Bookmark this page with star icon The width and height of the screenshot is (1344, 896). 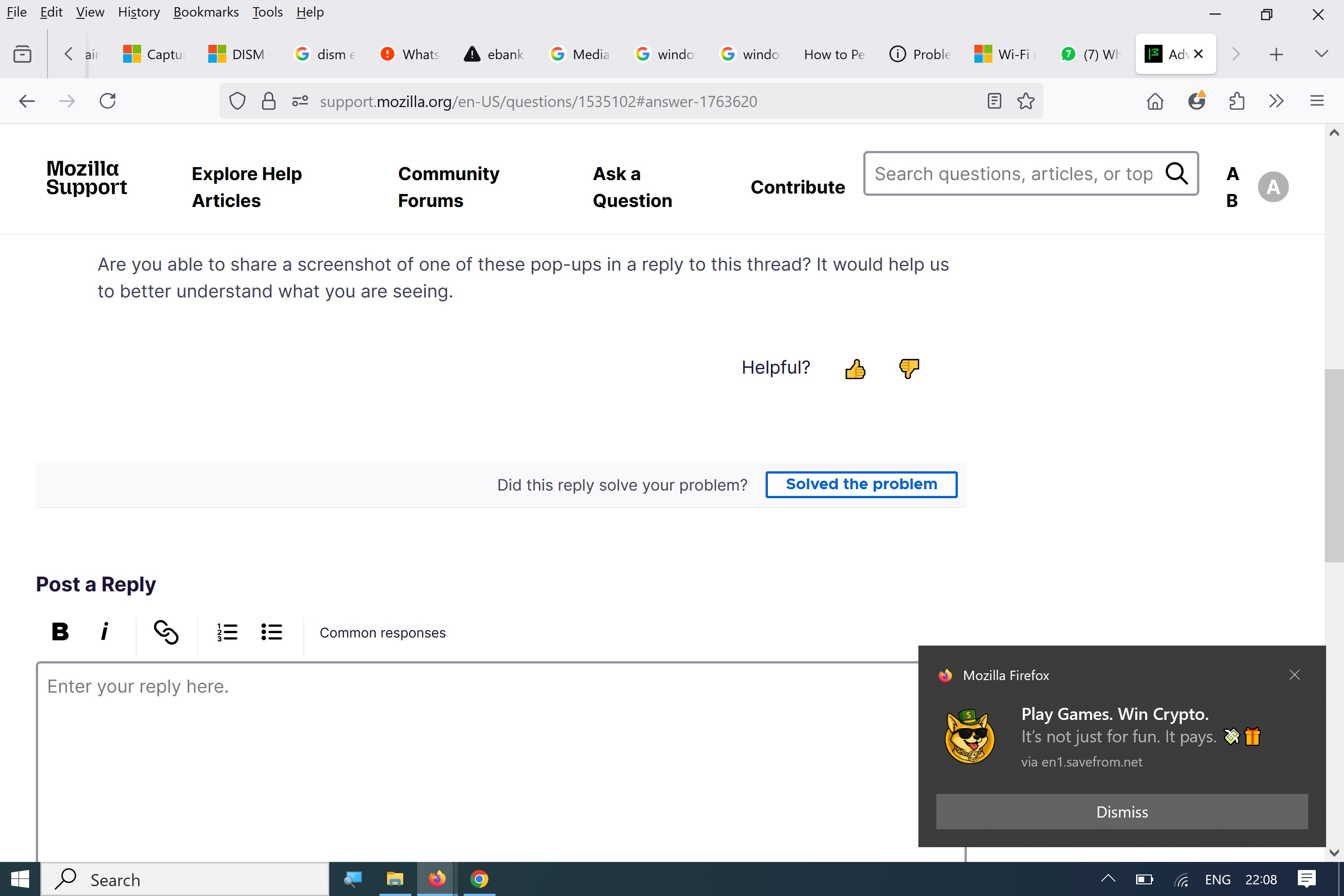1026,101
